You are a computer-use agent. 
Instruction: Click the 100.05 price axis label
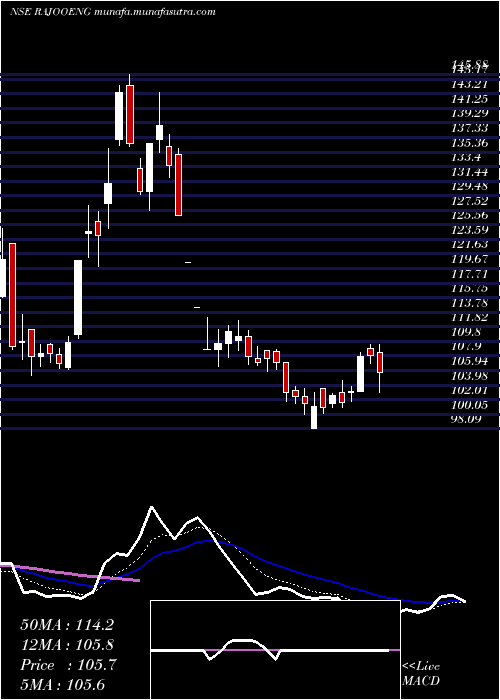[x=469, y=404]
